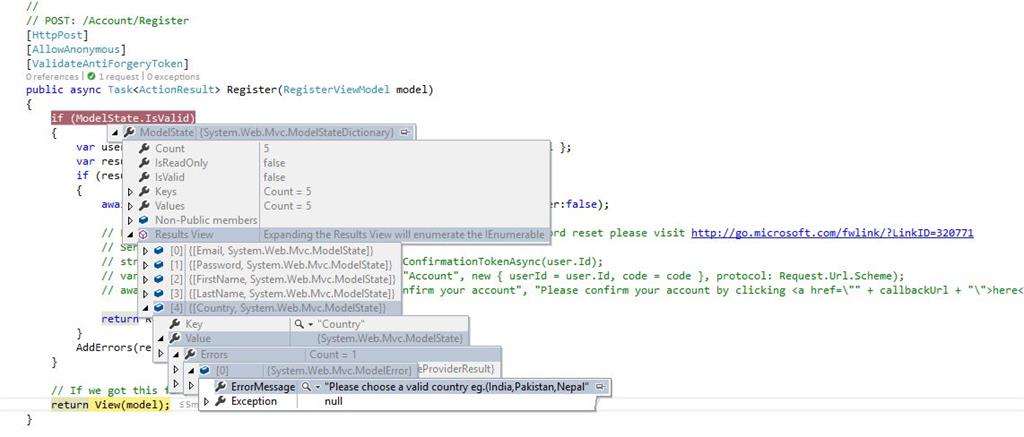Open the "0 exceptions" CodeLens link
Image resolution: width=1024 pixels, height=437 pixels.
(x=173, y=77)
